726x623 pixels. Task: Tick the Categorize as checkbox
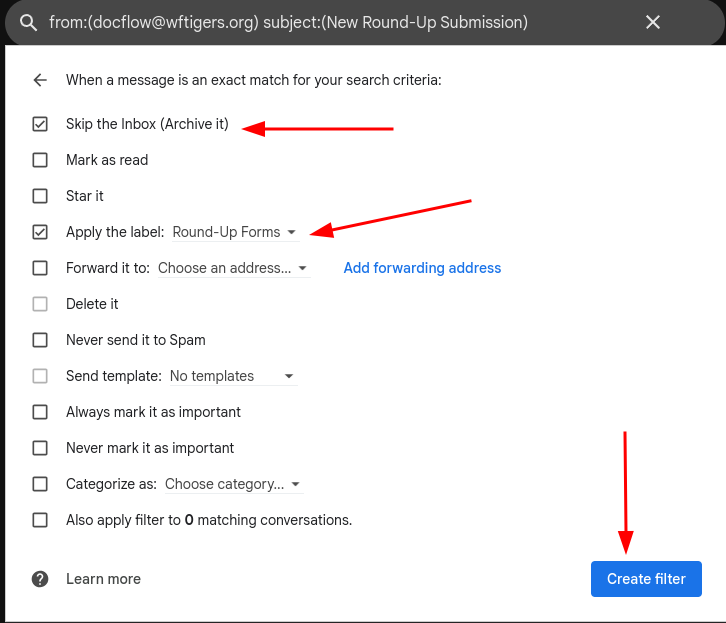(x=40, y=484)
